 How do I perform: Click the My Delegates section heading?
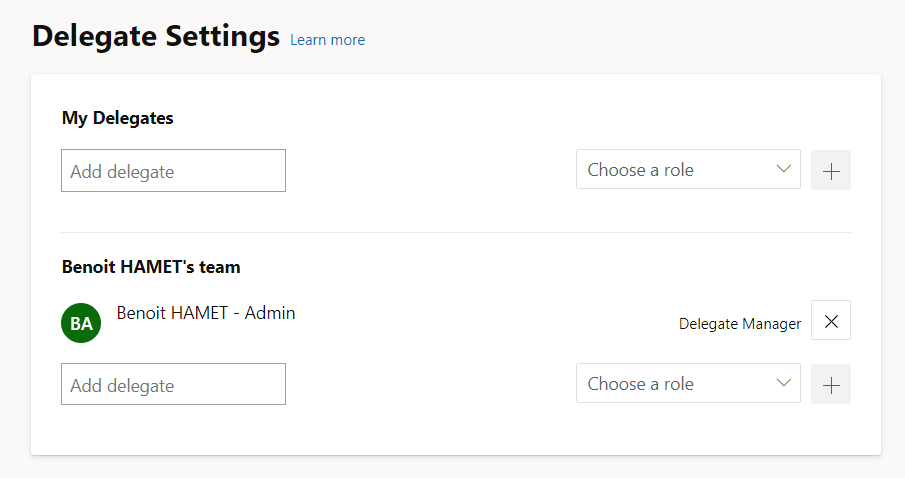click(x=118, y=118)
